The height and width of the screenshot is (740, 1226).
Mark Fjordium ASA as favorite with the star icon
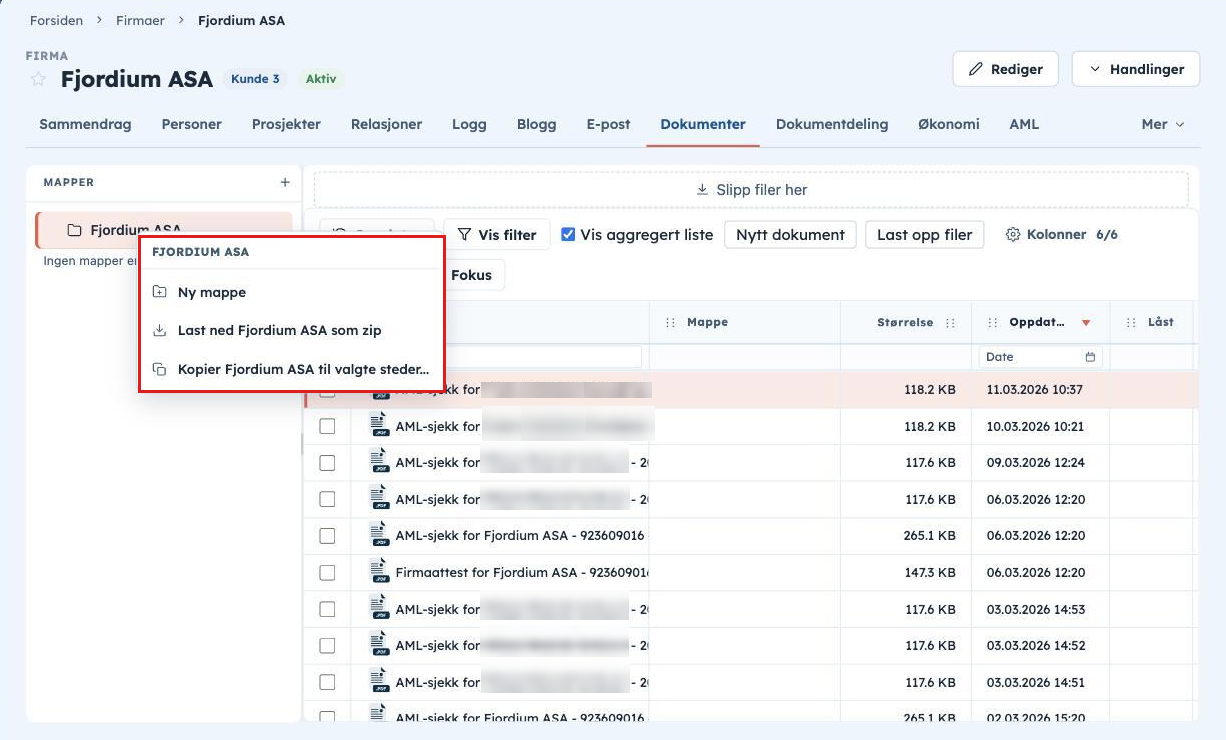(x=38, y=79)
